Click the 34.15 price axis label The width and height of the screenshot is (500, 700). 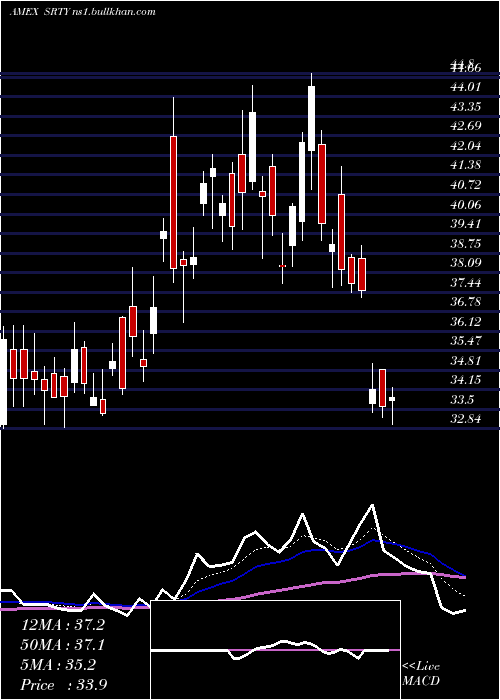pos(466,380)
